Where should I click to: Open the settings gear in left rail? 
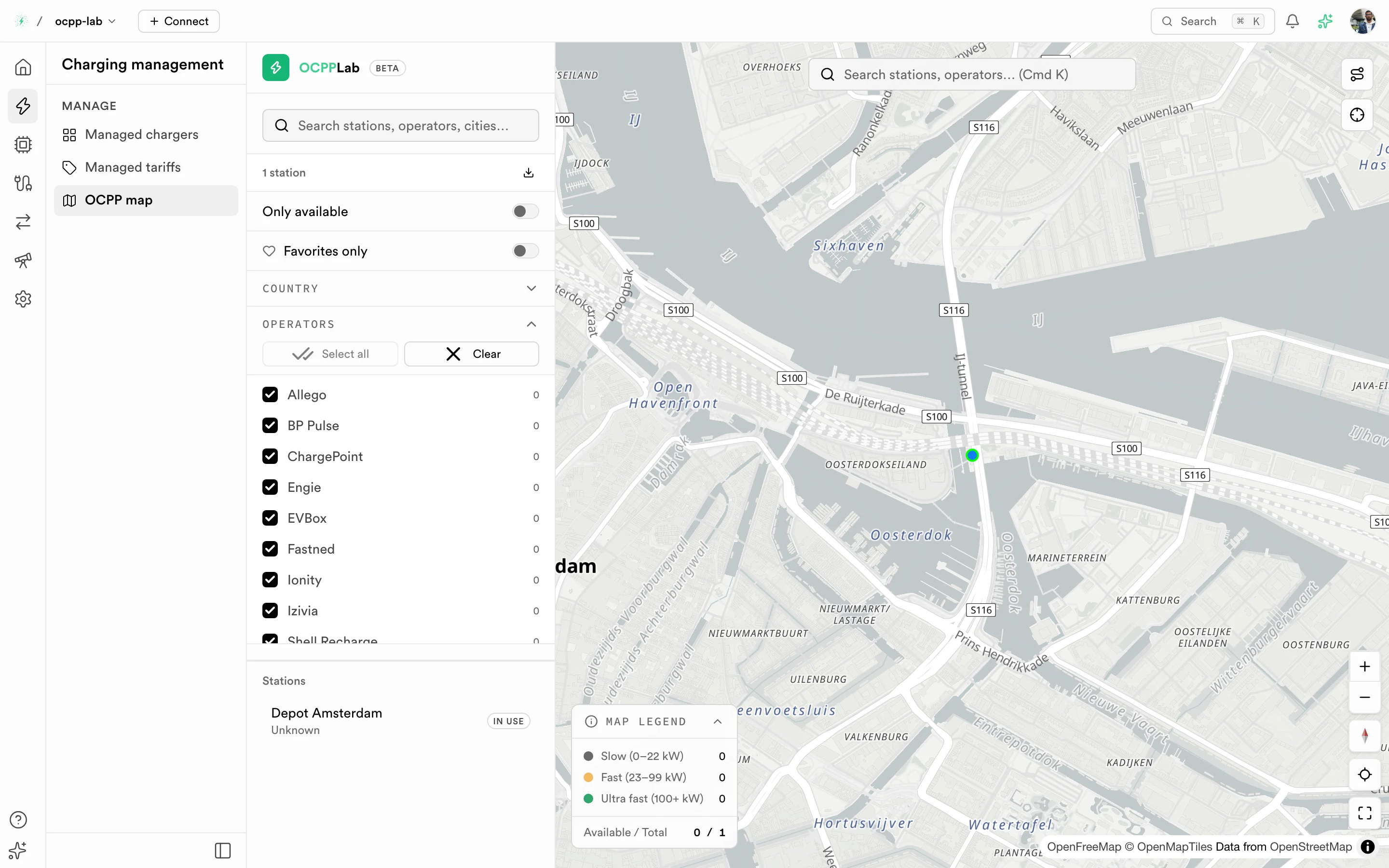(x=23, y=298)
